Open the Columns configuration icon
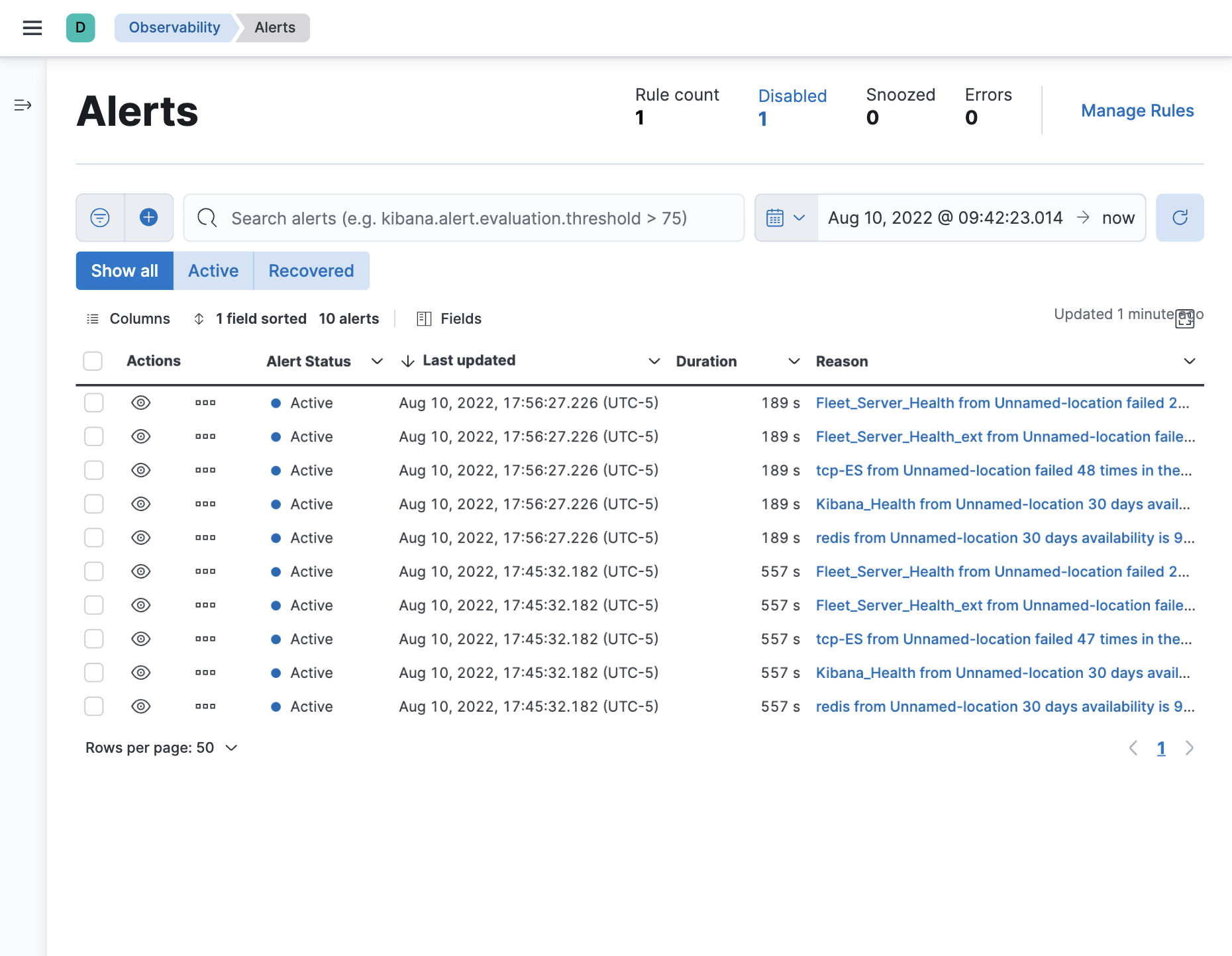 [93, 318]
